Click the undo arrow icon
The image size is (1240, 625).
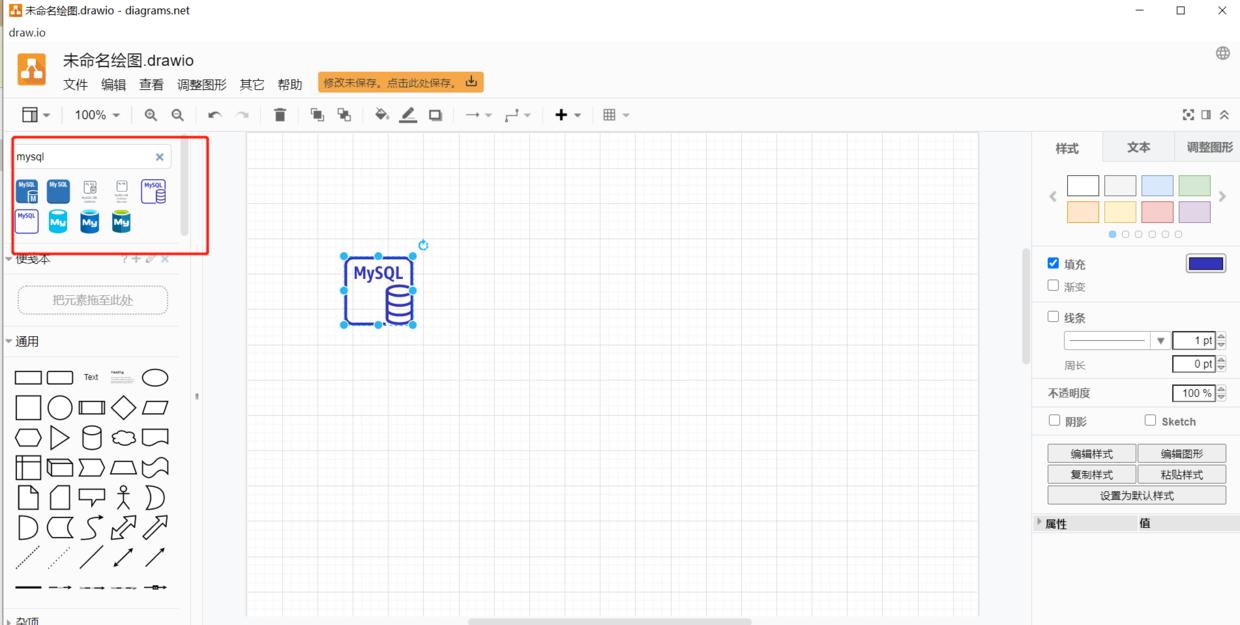(214, 115)
